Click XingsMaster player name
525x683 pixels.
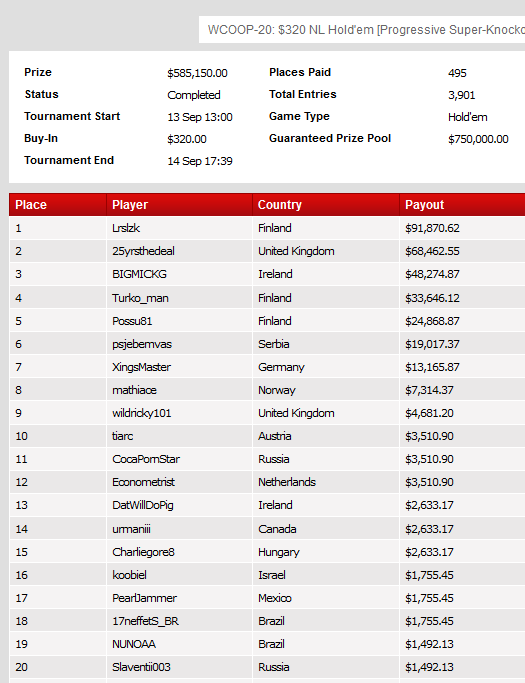[141, 367]
